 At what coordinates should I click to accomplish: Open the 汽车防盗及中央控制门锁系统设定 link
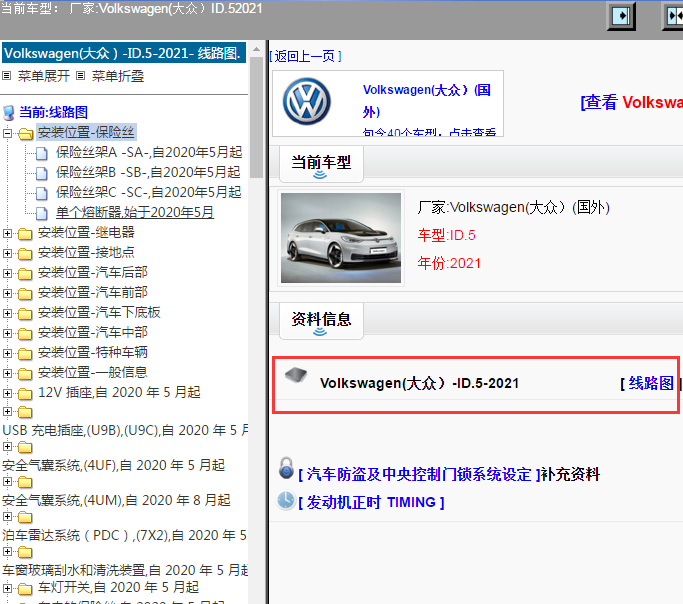[x=419, y=474]
